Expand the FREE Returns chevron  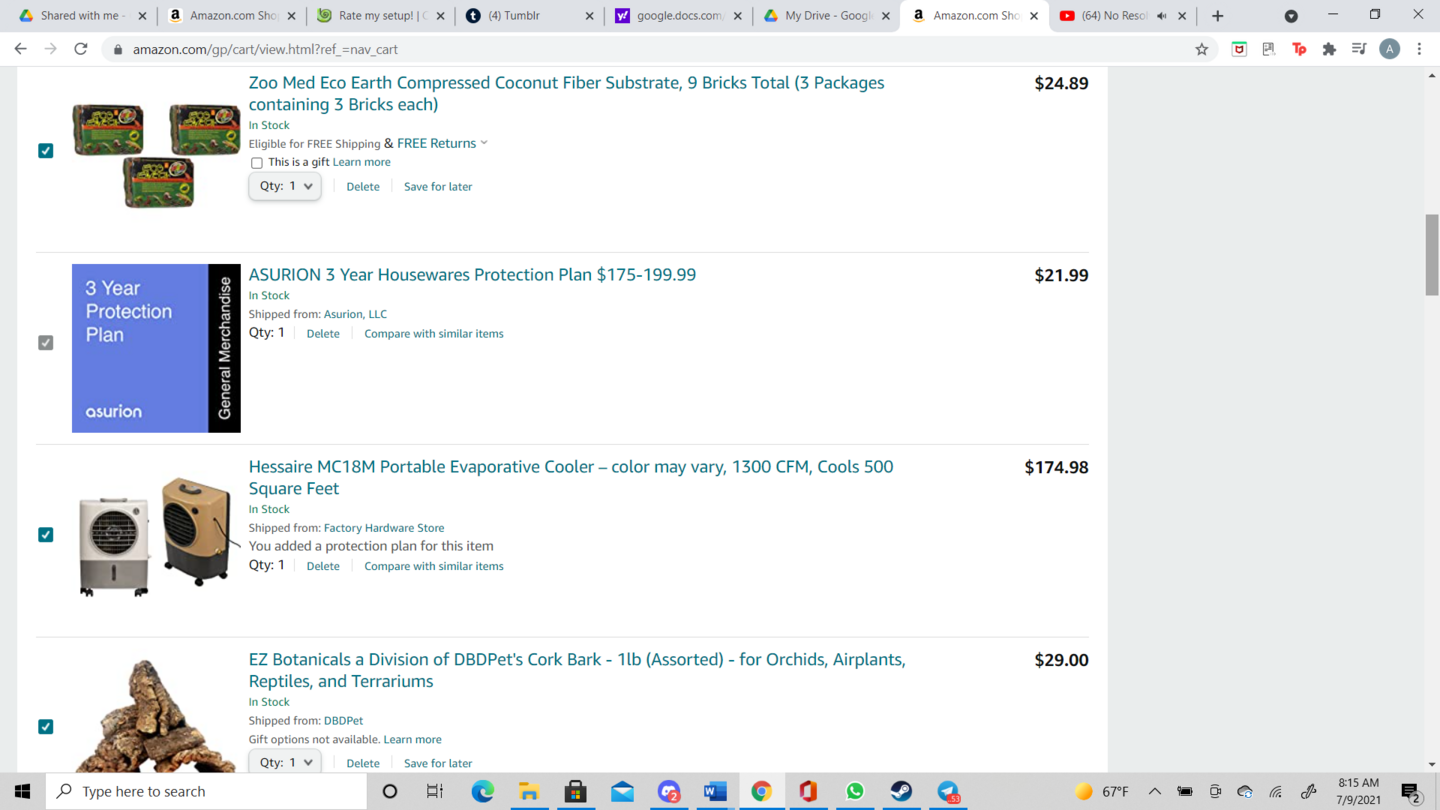[484, 143]
